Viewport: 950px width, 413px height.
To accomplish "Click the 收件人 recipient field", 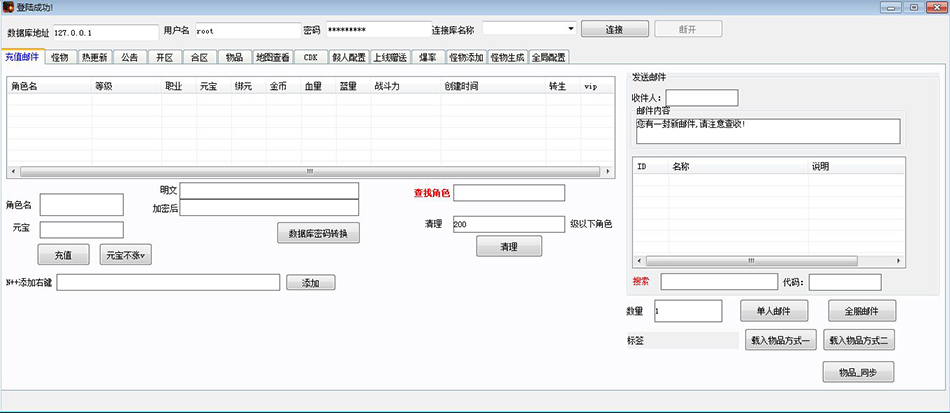I will [x=702, y=97].
